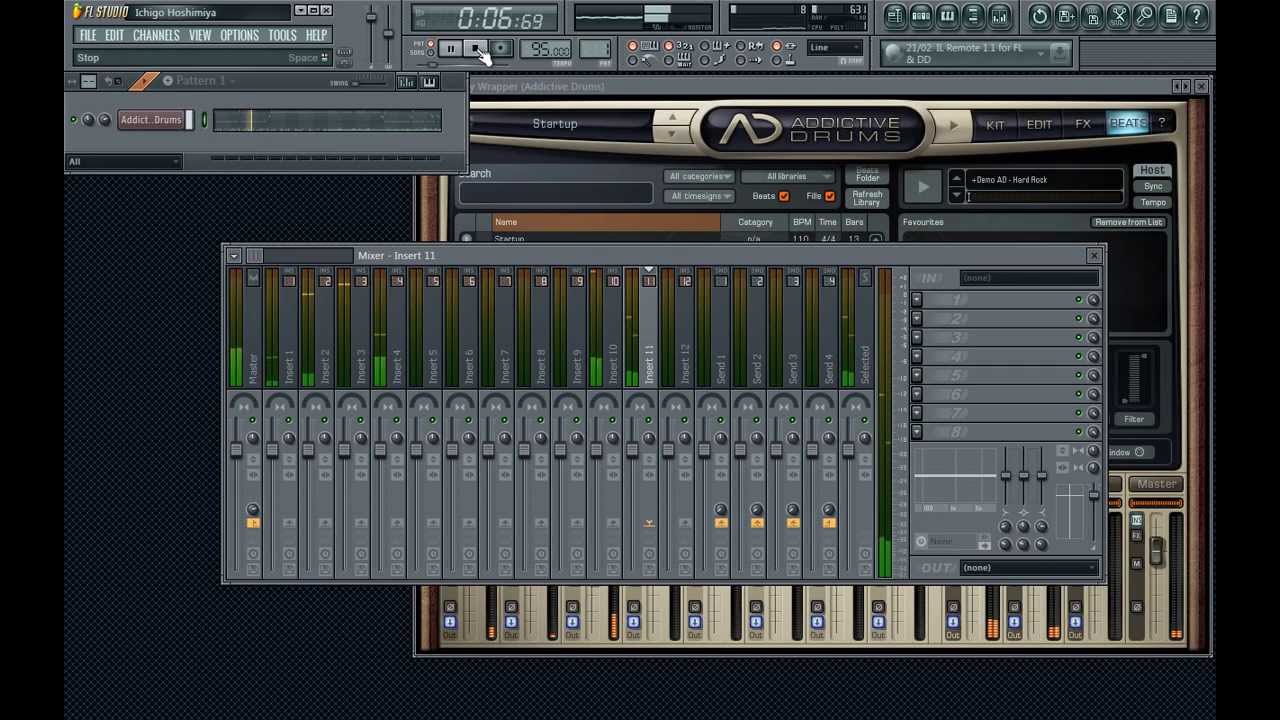Click the Refresh Library button
This screenshot has height=720, width=1280.
tap(867, 198)
